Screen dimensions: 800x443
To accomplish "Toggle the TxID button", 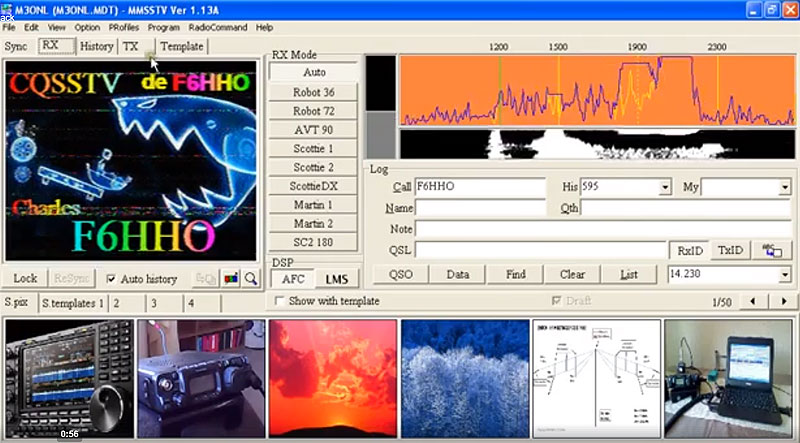I will 730,250.
